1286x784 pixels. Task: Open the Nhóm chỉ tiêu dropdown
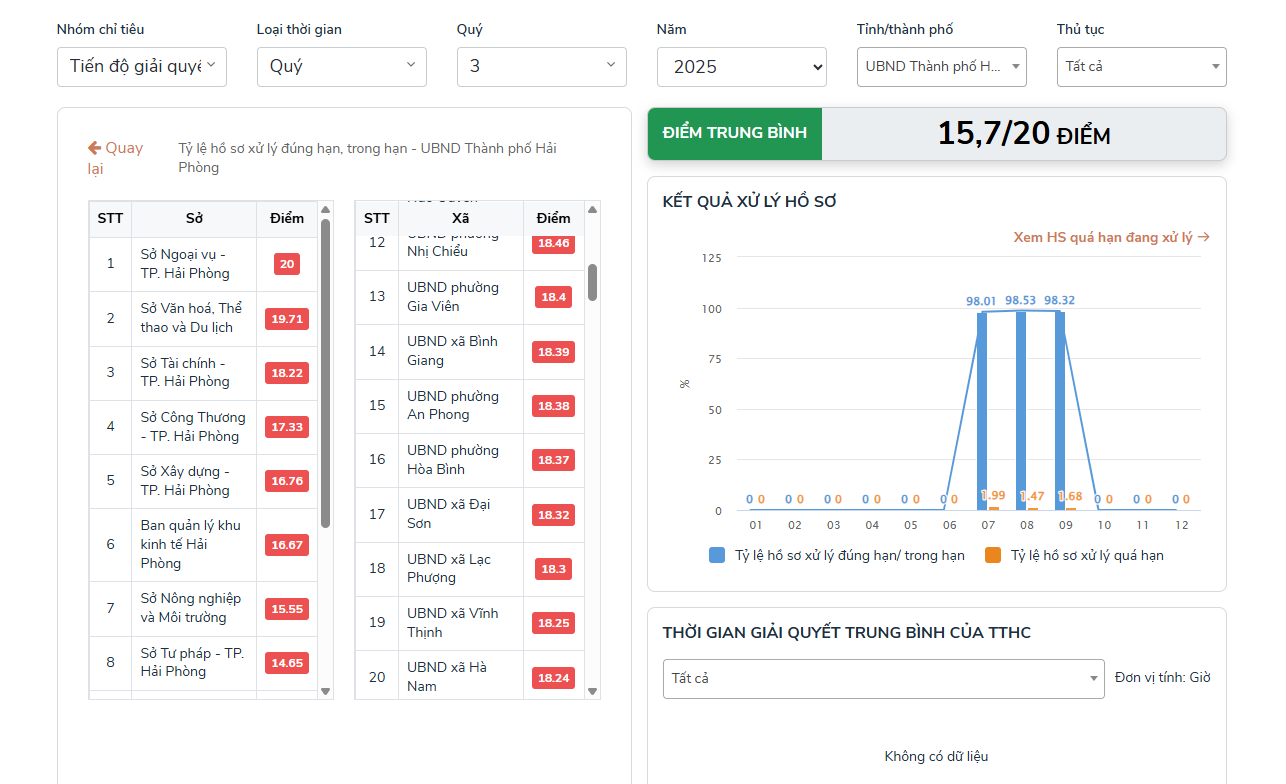pyautogui.click(x=142, y=67)
